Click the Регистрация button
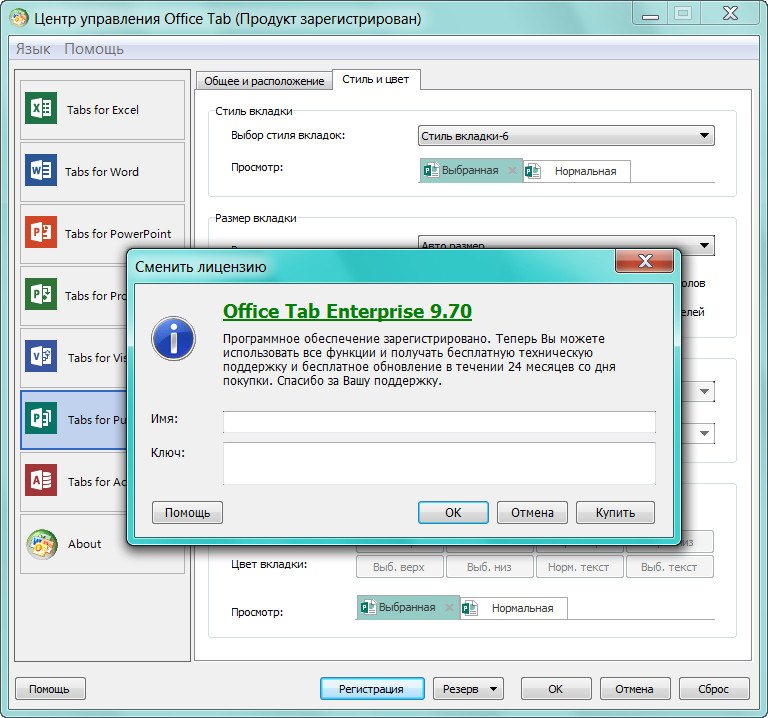This screenshot has height=718, width=768. point(372,689)
